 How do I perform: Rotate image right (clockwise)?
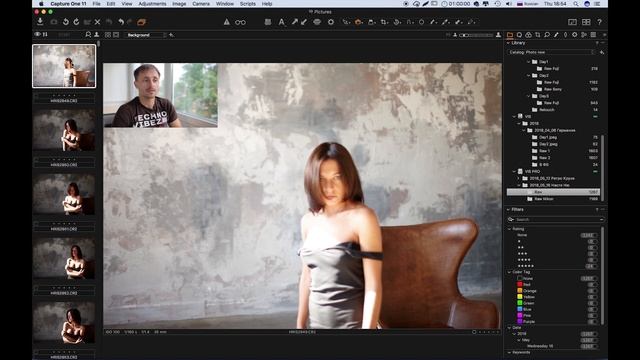point(76,22)
